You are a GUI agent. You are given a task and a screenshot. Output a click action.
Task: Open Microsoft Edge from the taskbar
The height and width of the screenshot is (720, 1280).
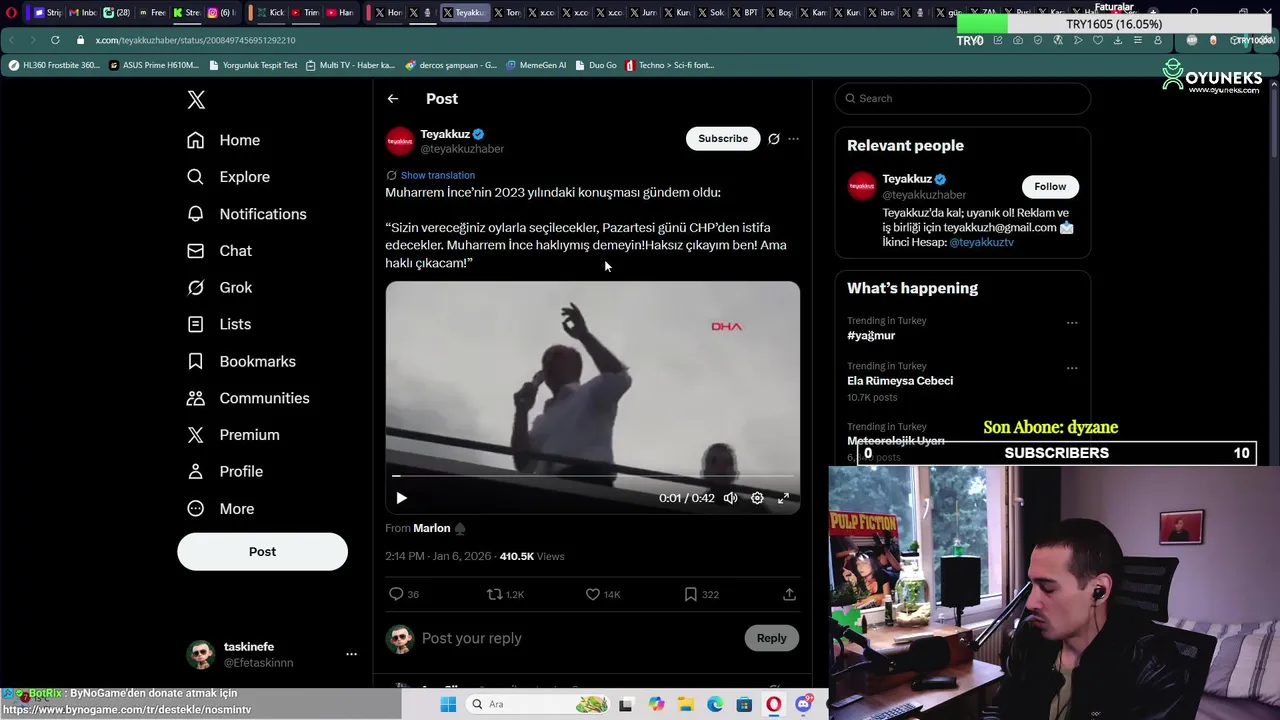point(715,704)
